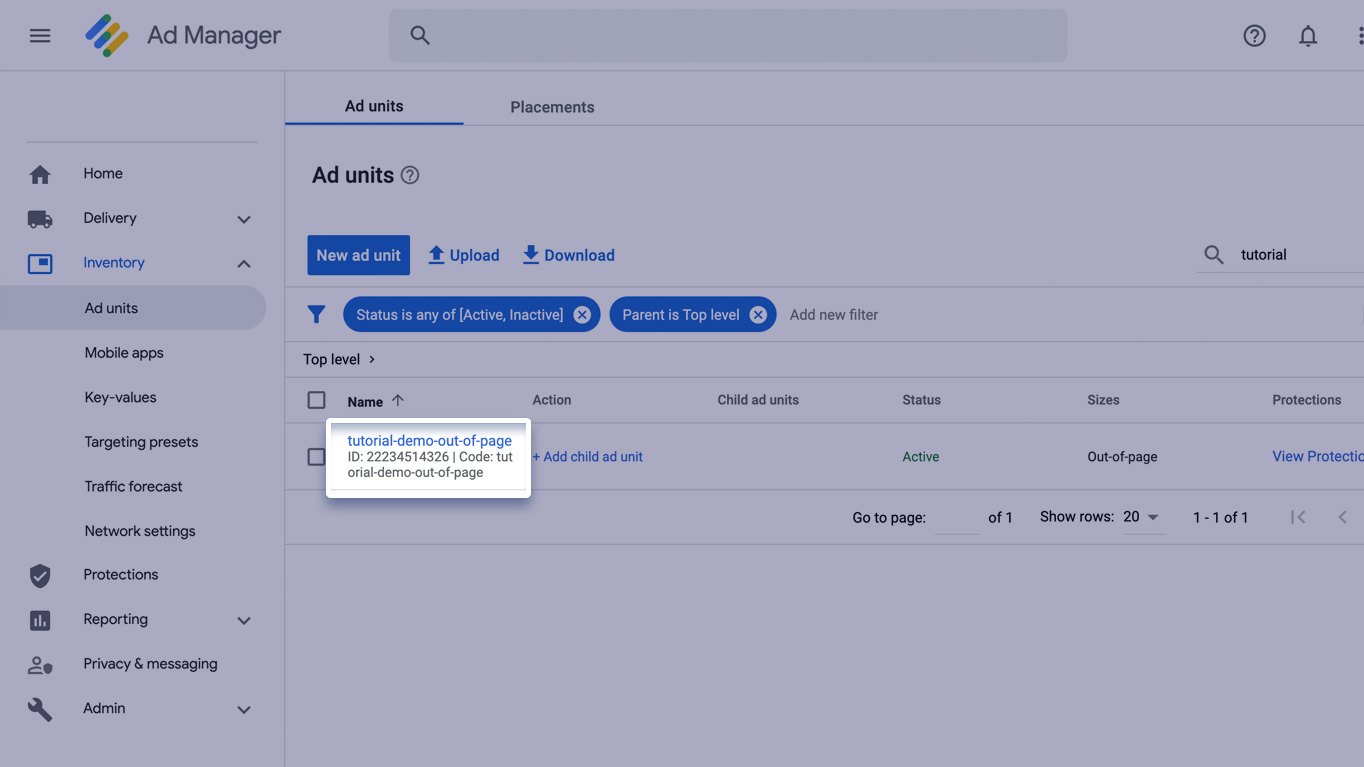Expand the Reporting menu chevron

point(244,621)
